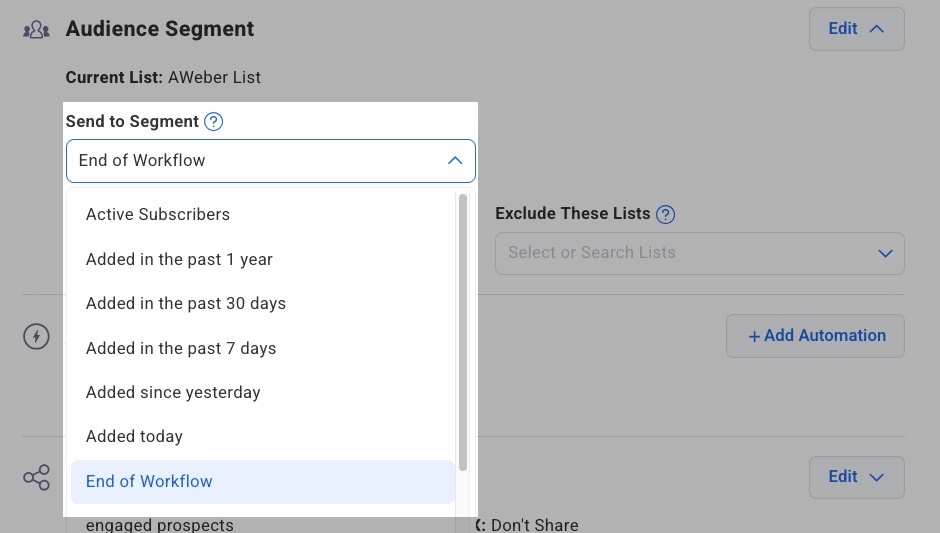Open help icon beside Exclude These Lists

665,214
